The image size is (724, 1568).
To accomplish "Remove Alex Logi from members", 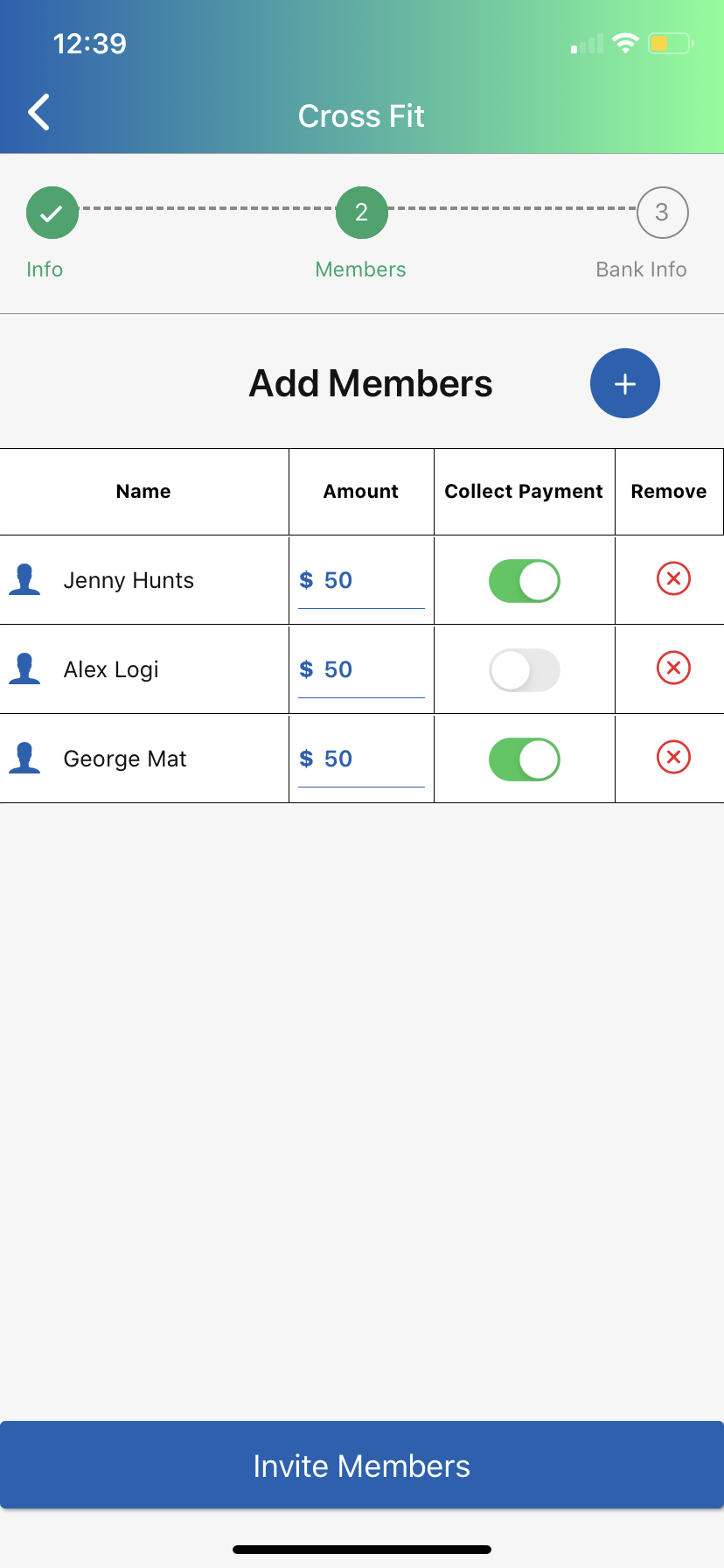I will click(673, 668).
